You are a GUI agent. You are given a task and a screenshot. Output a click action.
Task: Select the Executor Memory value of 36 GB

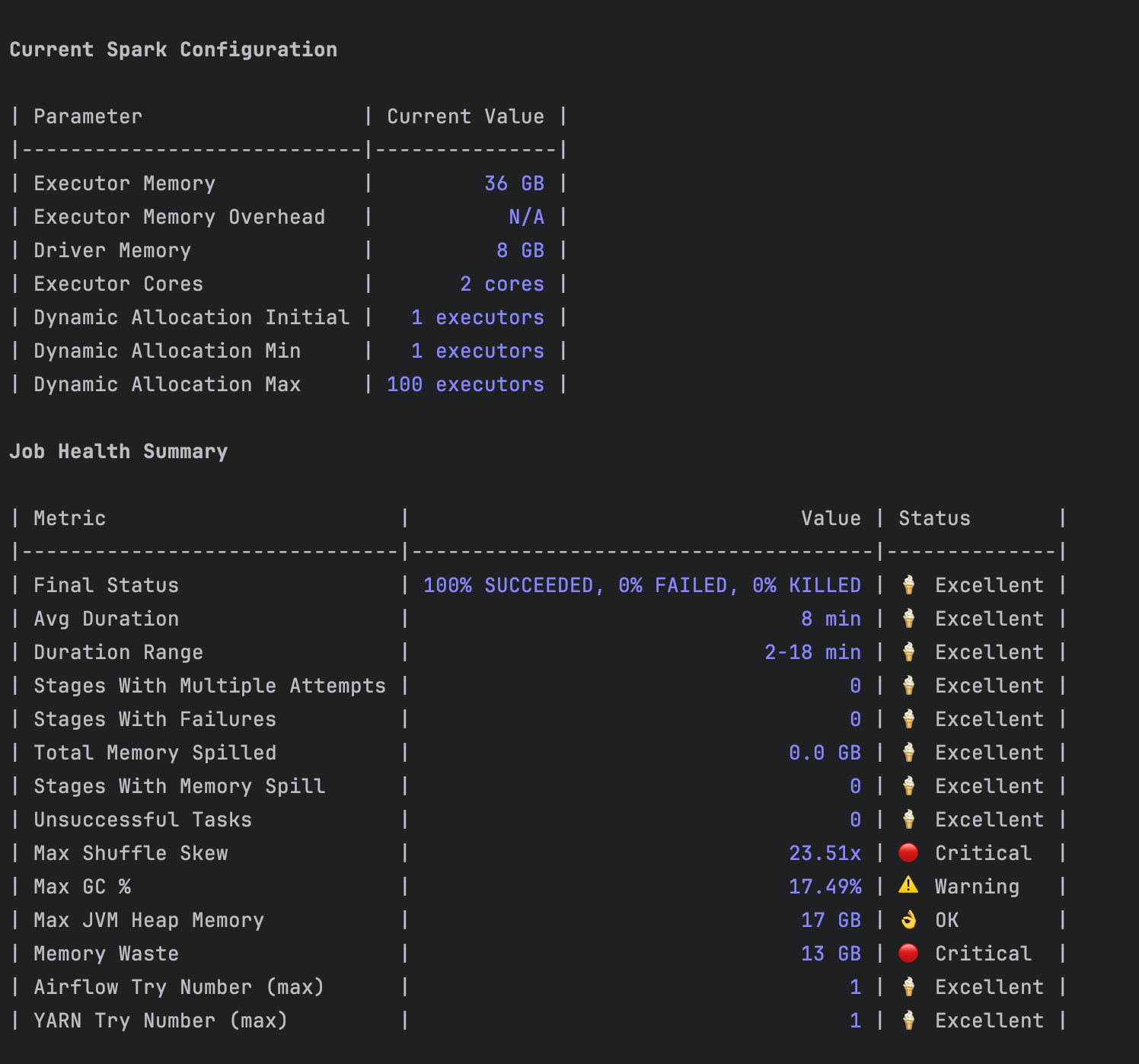pos(514,183)
